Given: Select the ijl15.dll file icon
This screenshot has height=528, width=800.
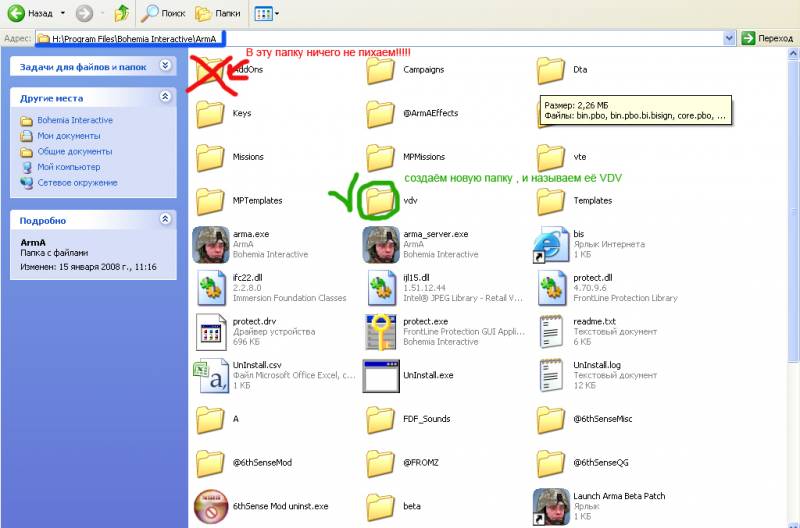Looking at the screenshot, I should 381,288.
